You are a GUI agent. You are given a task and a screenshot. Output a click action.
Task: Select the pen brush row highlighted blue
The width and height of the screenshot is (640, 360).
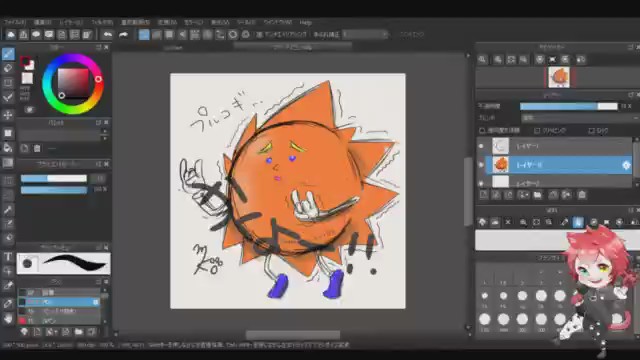tap(58, 302)
